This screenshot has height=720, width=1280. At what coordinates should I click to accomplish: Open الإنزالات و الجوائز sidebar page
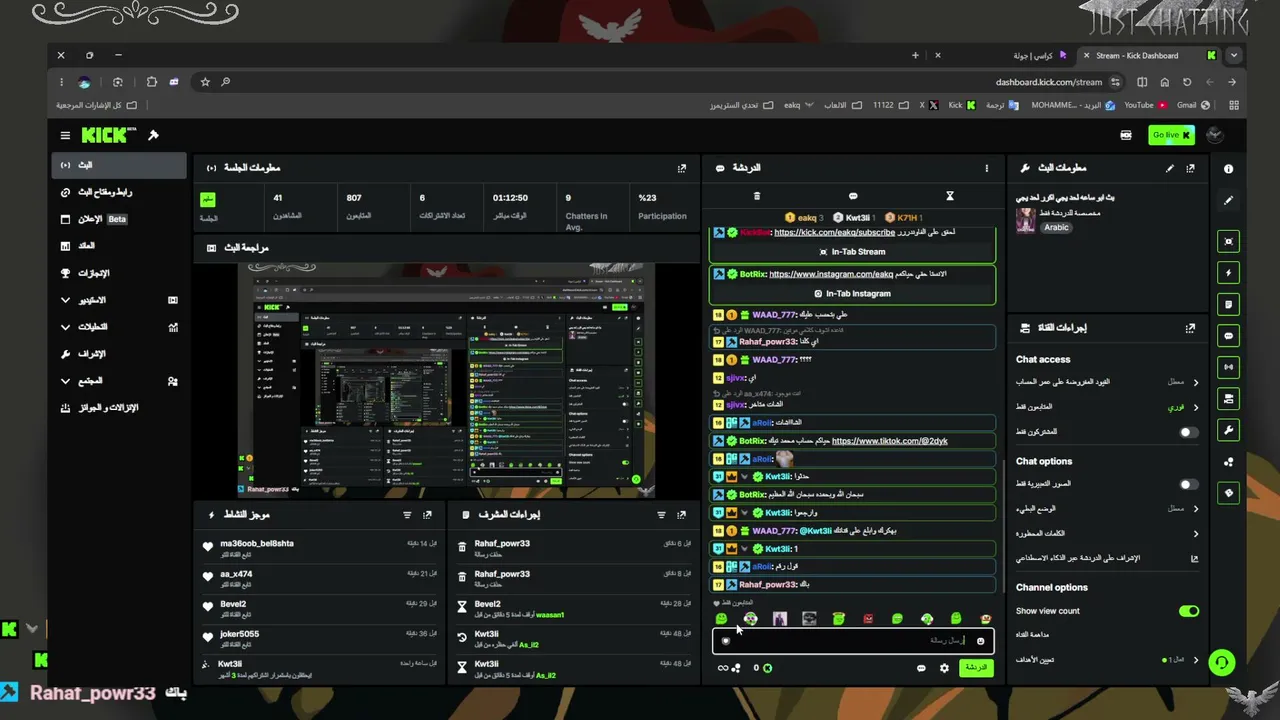tap(120, 408)
